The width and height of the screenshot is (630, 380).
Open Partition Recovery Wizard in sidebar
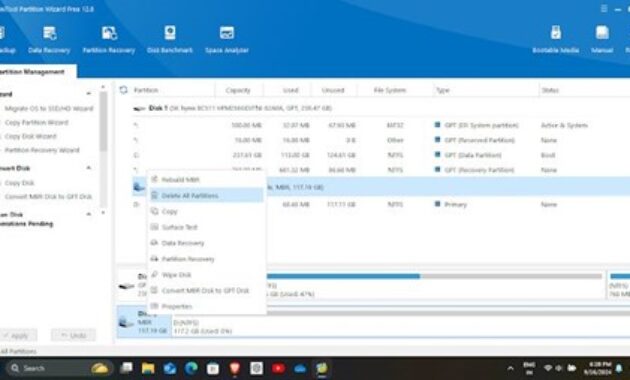[x=42, y=150]
